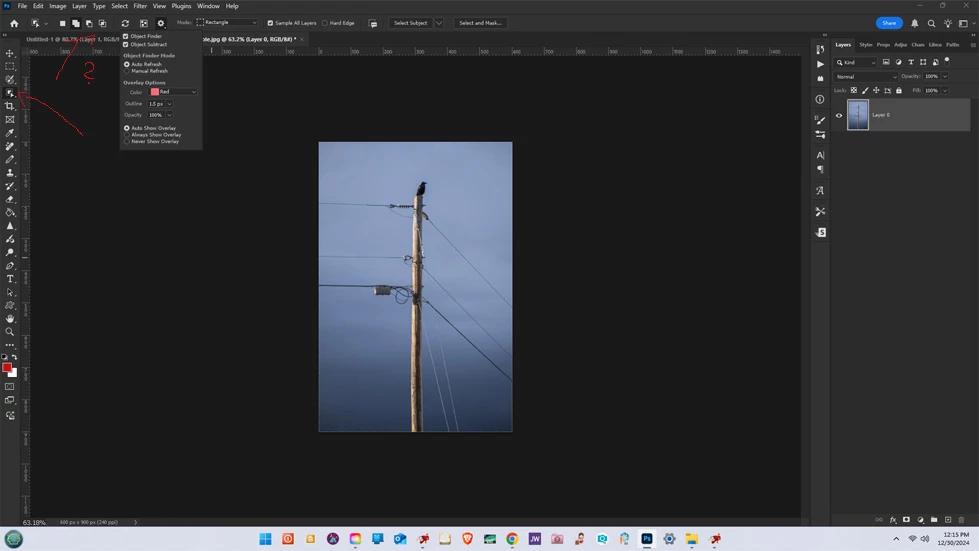Image resolution: width=979 pixels, height=551 pixels.
Task: Choose the Type tool
Action: coord(10,279)
